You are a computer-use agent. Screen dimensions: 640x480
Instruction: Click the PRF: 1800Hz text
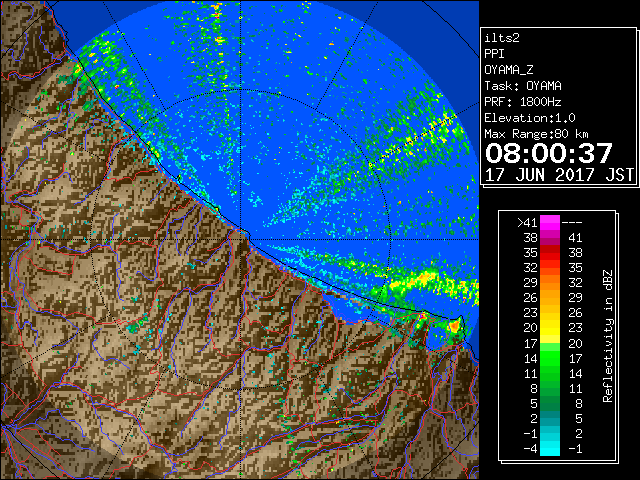click(x=523, y=102)
